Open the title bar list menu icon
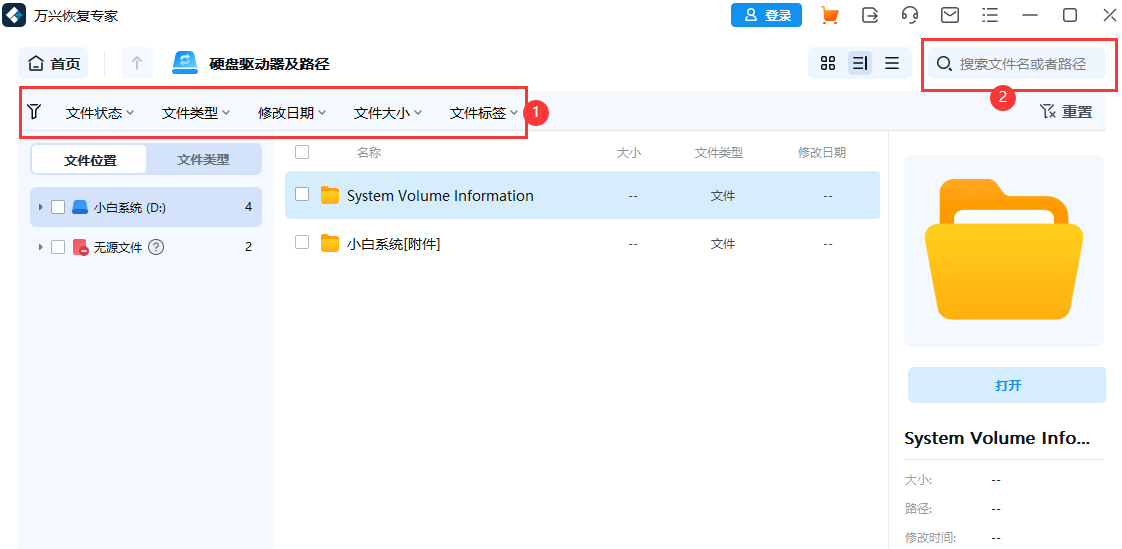Image resolution: width=1122 pixels, height=549 pixels. click(x=990, y=15)
